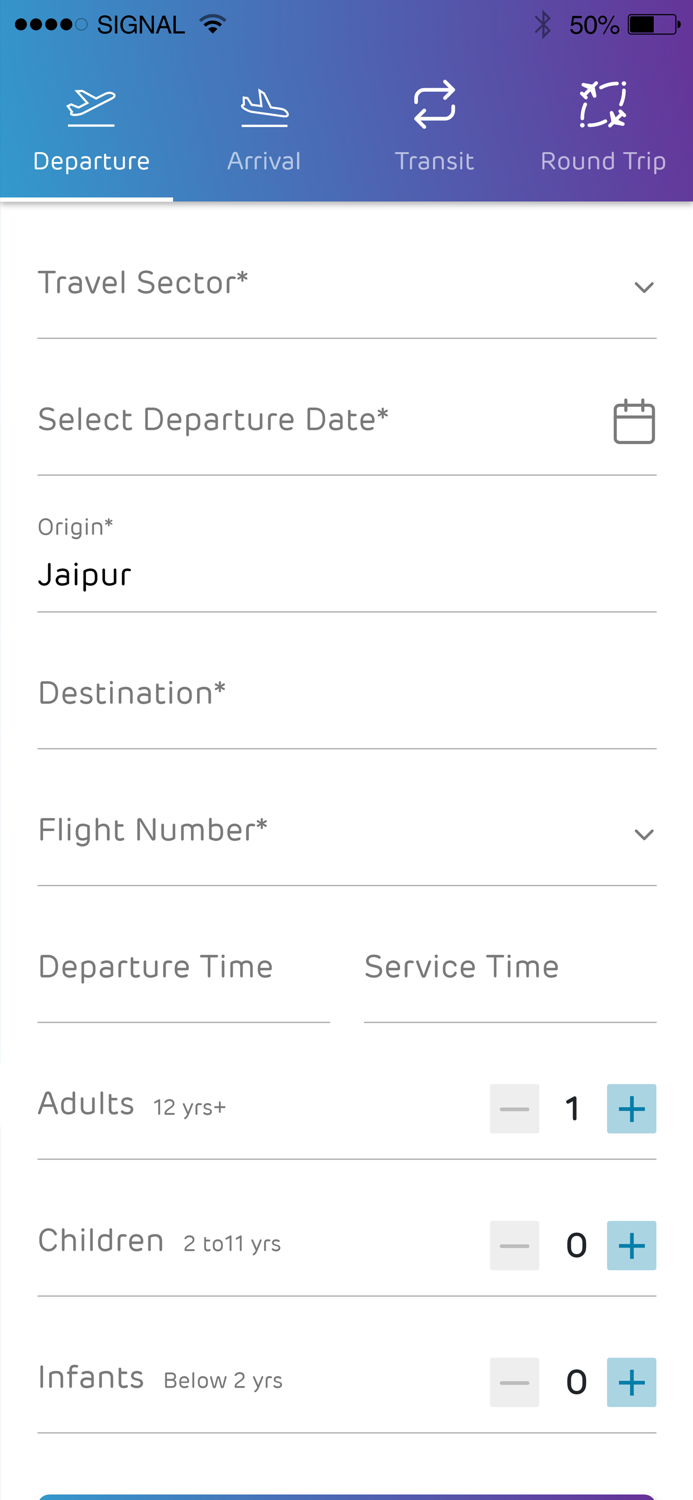Tap the Departure airplane icon
This screenshot has width=693, height=1500.
click(91, 106)
